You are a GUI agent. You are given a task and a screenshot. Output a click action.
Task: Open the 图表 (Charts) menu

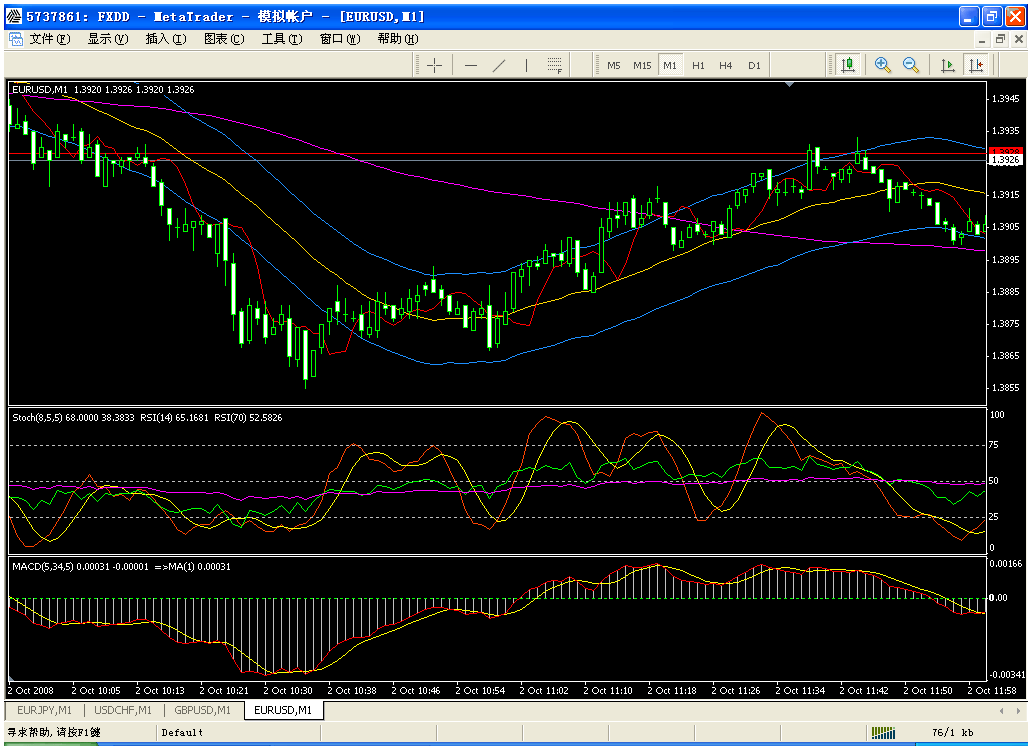pyautogui.click(x=223, y=39)
